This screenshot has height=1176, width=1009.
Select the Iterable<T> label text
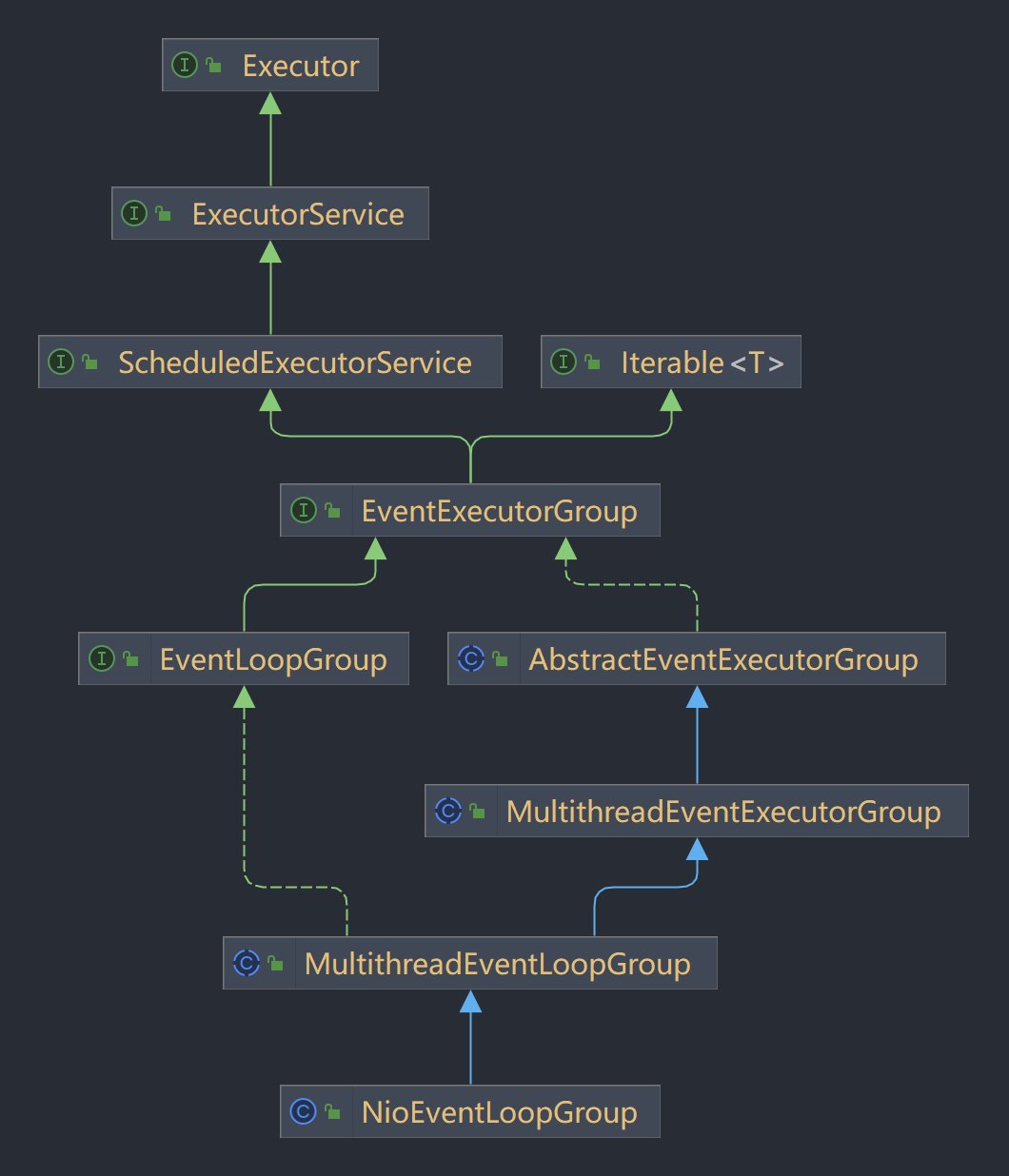(702, 363)
